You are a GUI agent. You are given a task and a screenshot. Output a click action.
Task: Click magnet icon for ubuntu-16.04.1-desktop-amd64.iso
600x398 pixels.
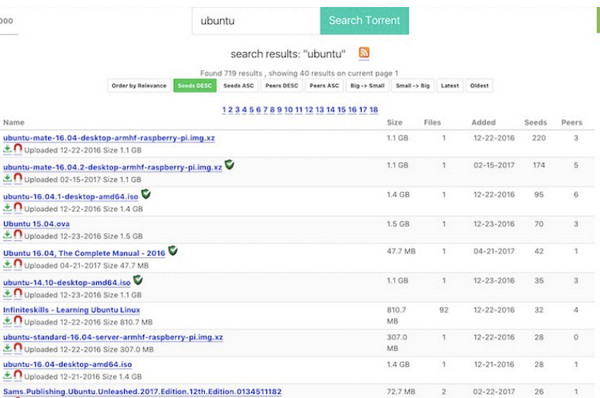(18, 208)
